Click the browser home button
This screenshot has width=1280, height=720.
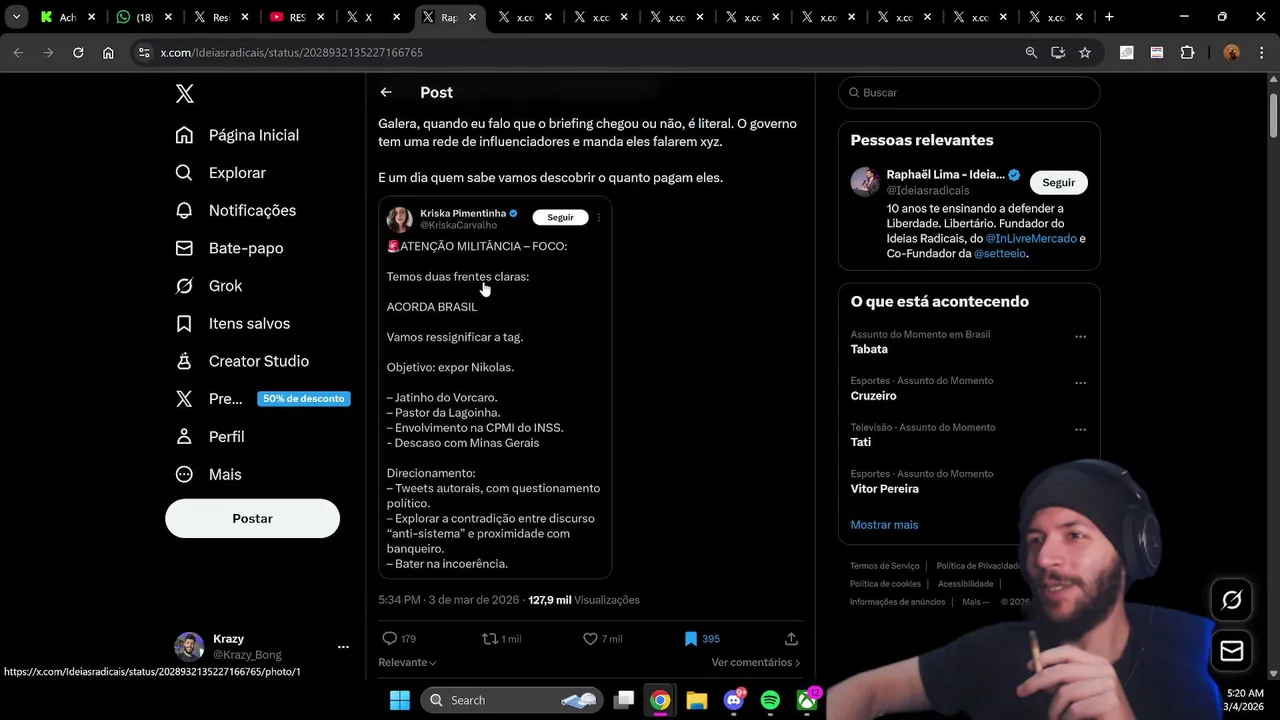tap(108, 52)
